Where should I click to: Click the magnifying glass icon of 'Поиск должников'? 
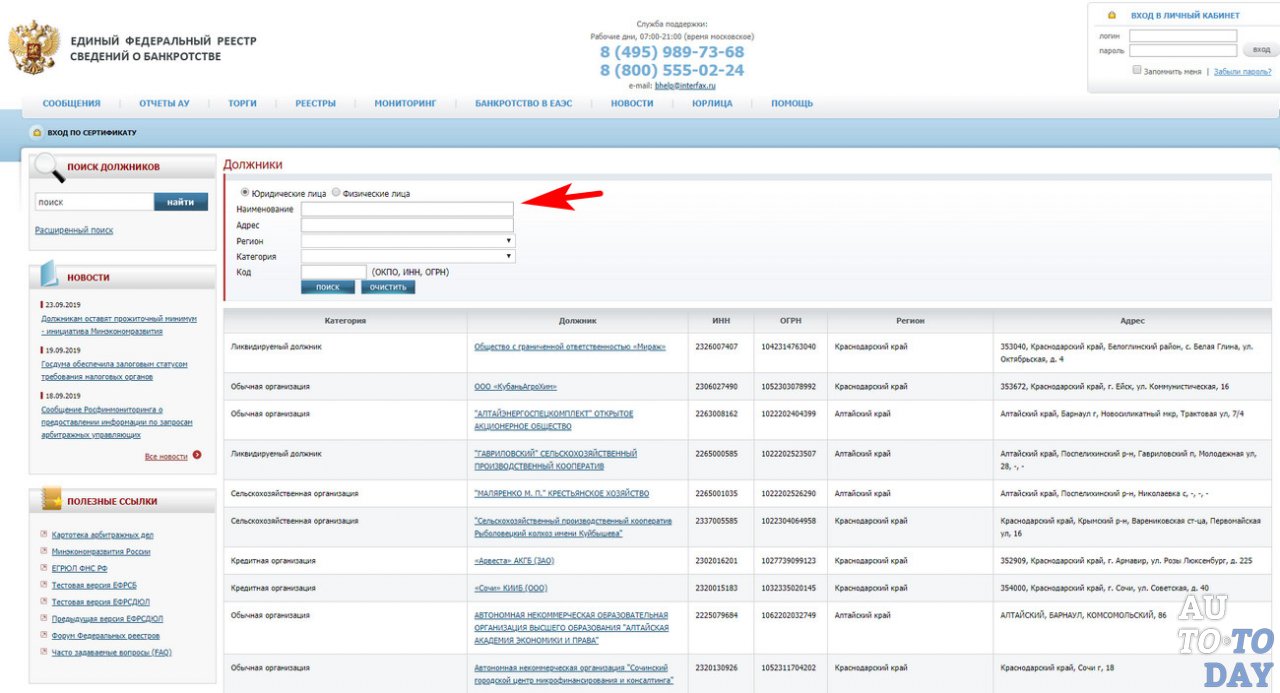click(48, 167)
